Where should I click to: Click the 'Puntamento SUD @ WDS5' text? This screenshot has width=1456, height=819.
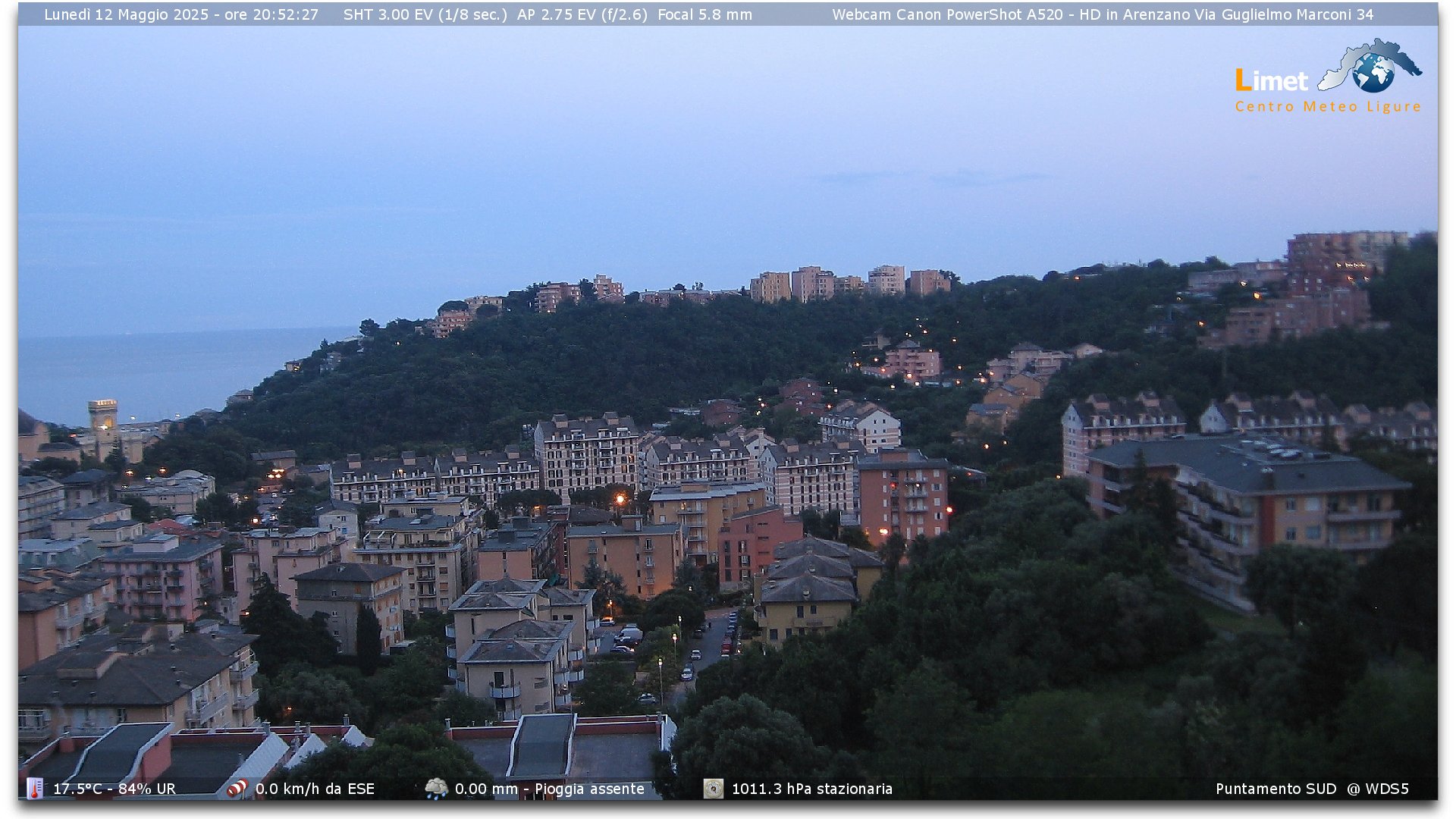pyautogui.click(x=1312, y=789)
